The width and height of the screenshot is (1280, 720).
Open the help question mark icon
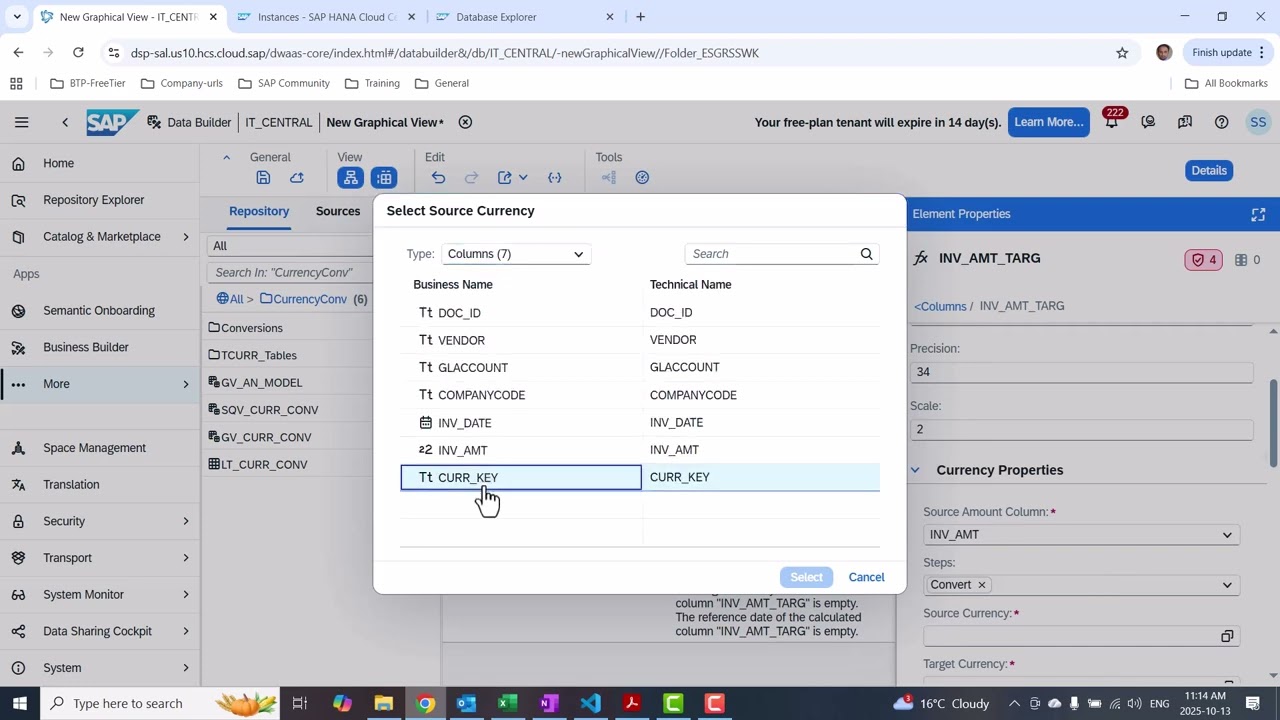click(x=1221, y=122)
